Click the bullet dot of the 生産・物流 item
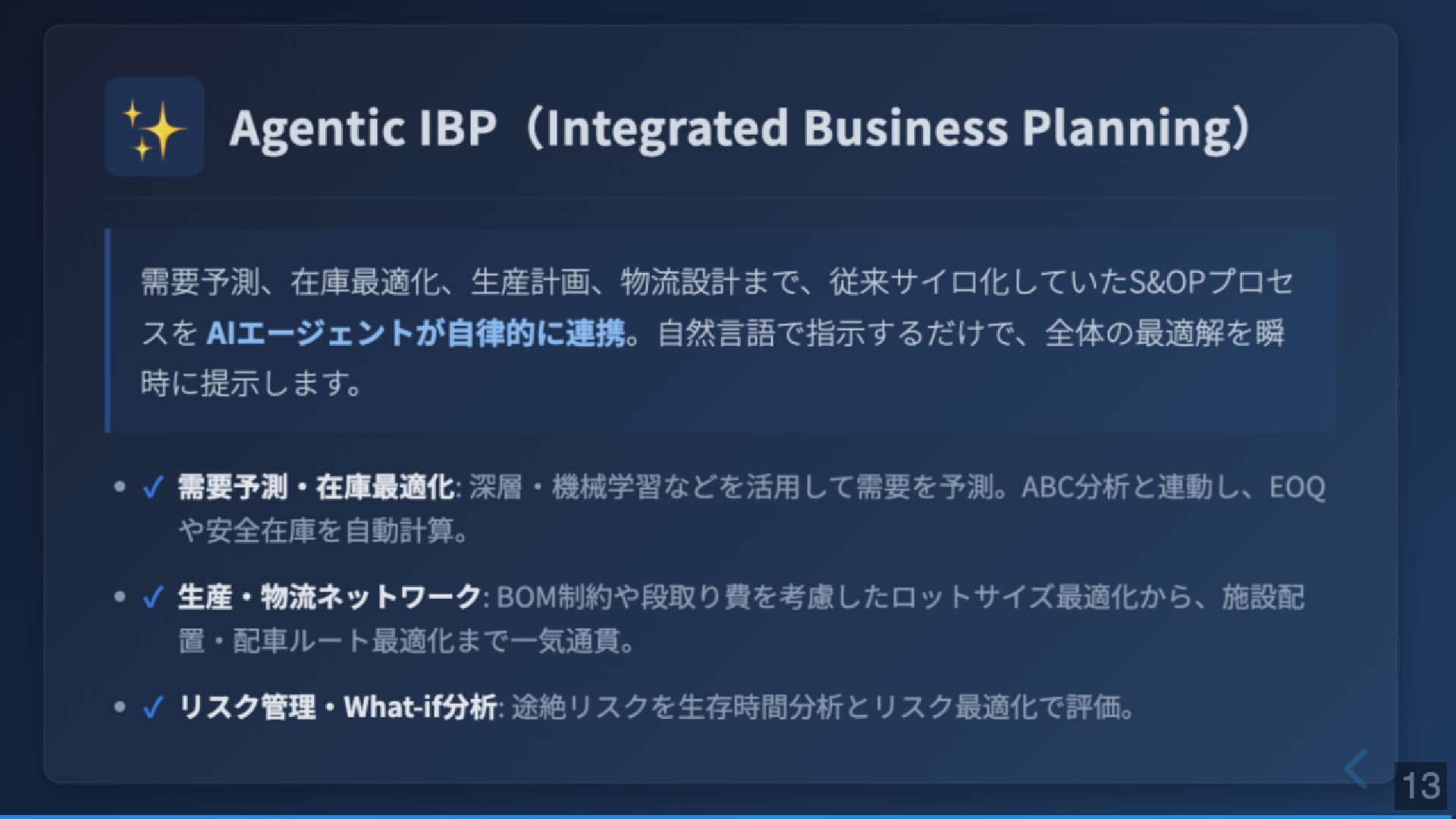 coord(119,597)
